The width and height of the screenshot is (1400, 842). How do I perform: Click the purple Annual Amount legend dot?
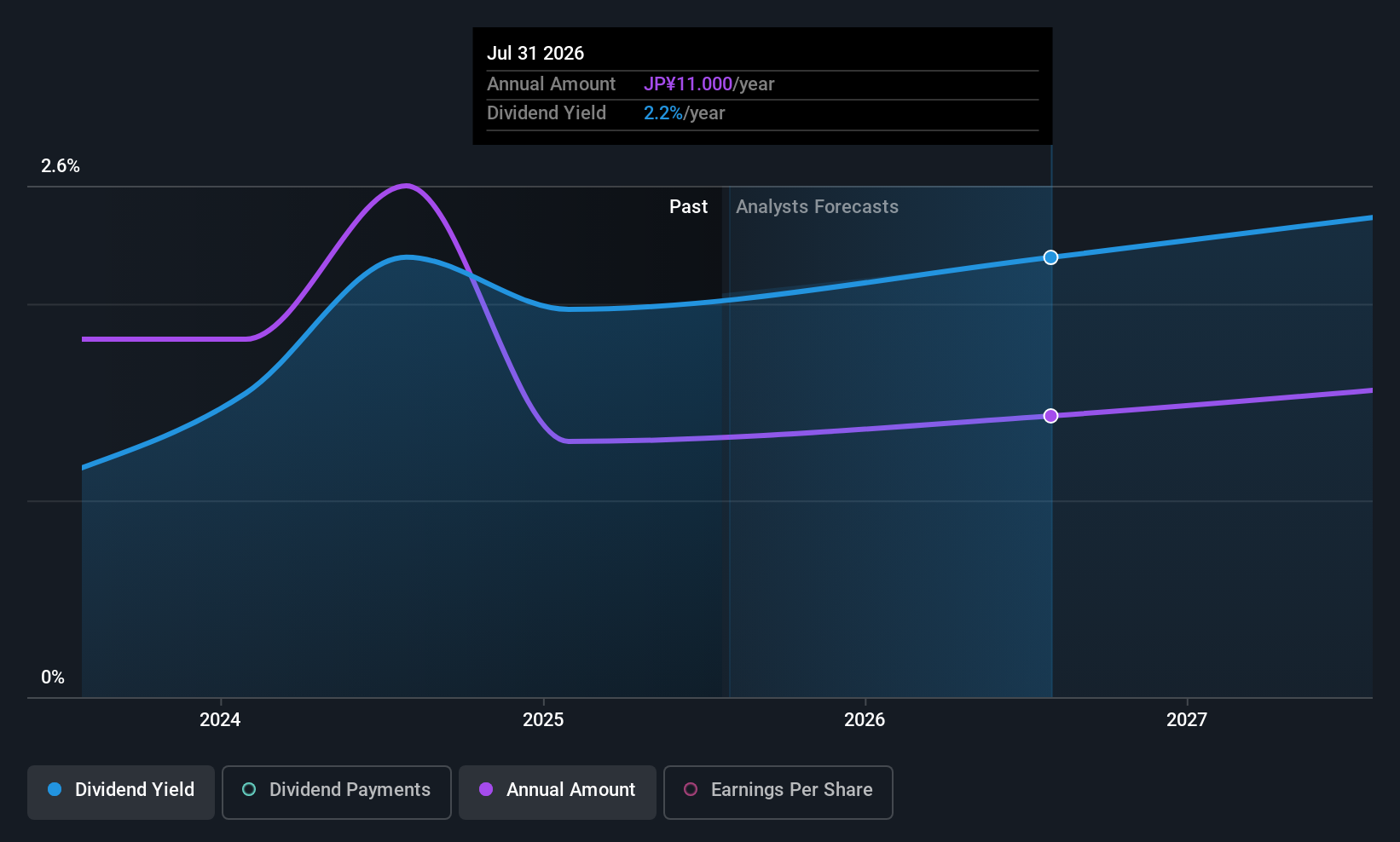coord(486,789)
